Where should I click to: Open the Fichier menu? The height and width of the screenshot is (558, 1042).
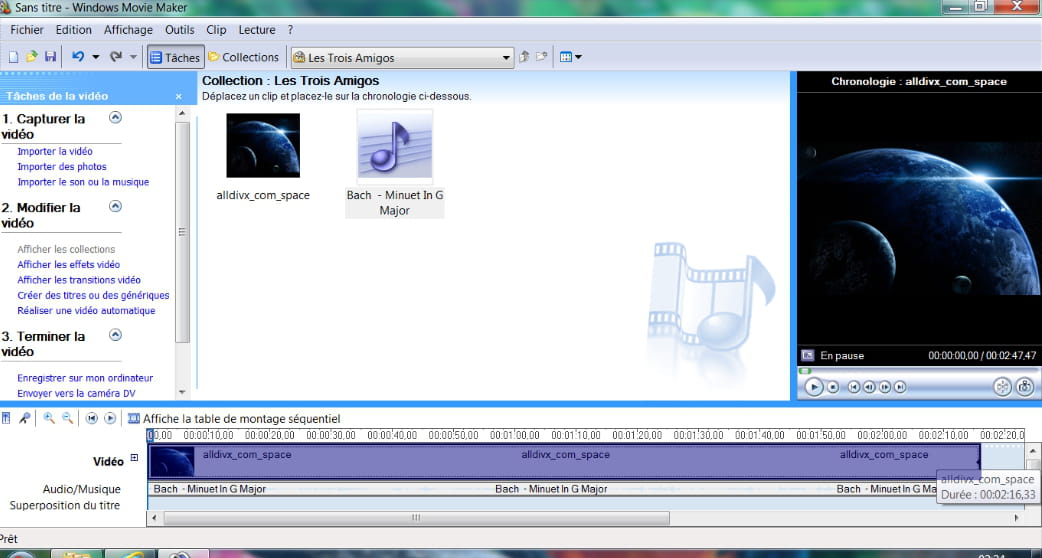coord(27,30)
